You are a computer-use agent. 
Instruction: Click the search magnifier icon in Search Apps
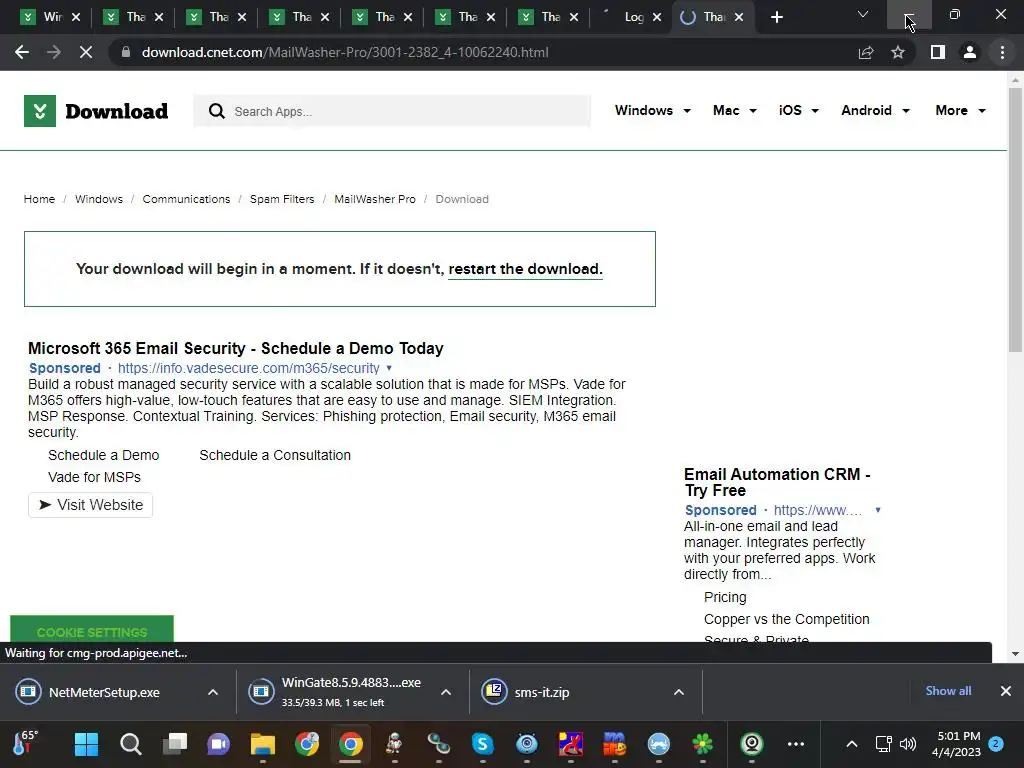[x=217, y=112]
